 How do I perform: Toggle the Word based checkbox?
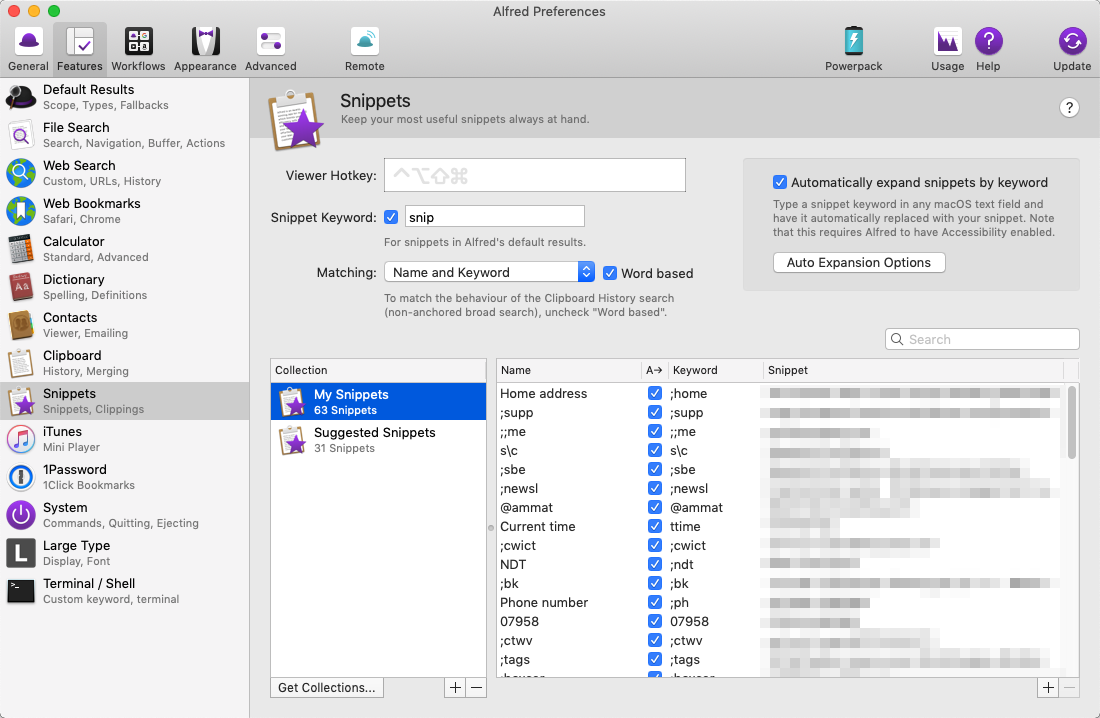coord(610,273)
